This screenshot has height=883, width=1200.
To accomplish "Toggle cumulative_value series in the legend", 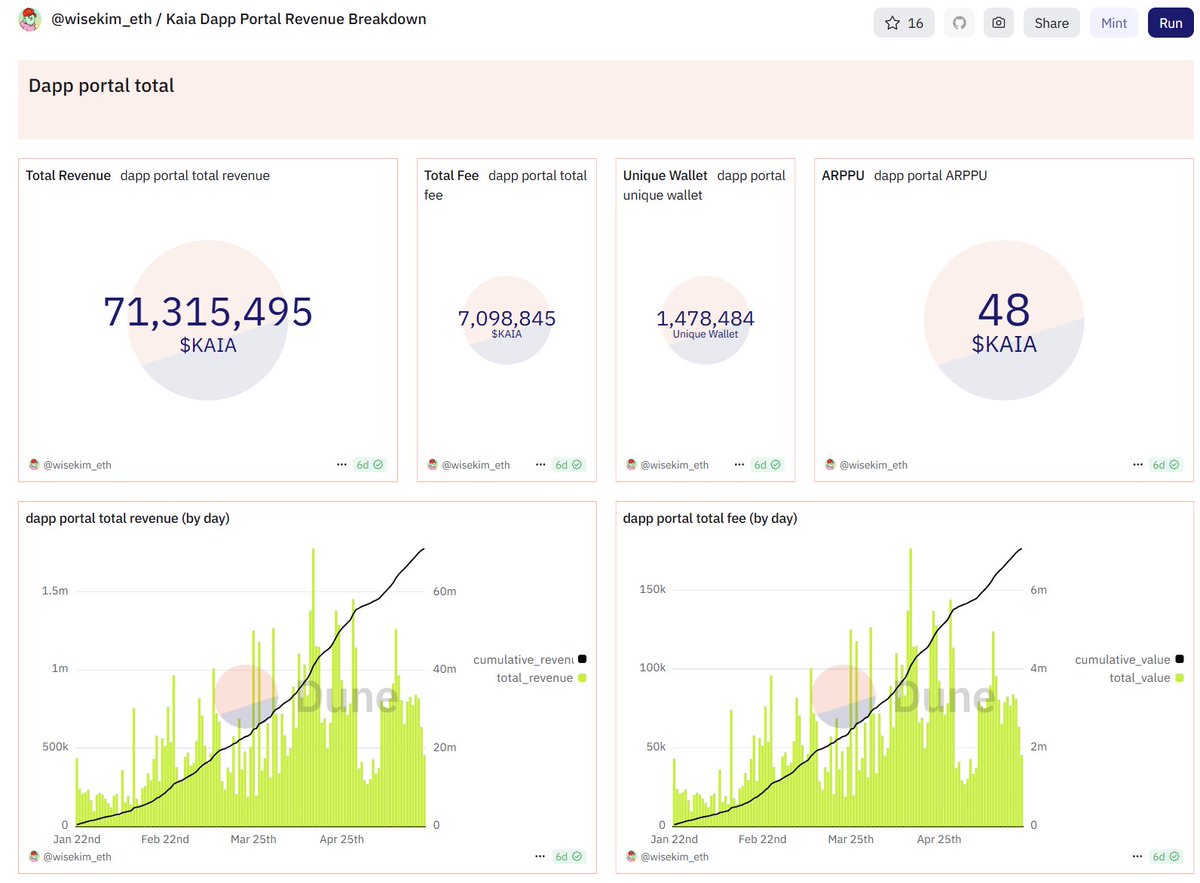I will [x=1130, y=660].
